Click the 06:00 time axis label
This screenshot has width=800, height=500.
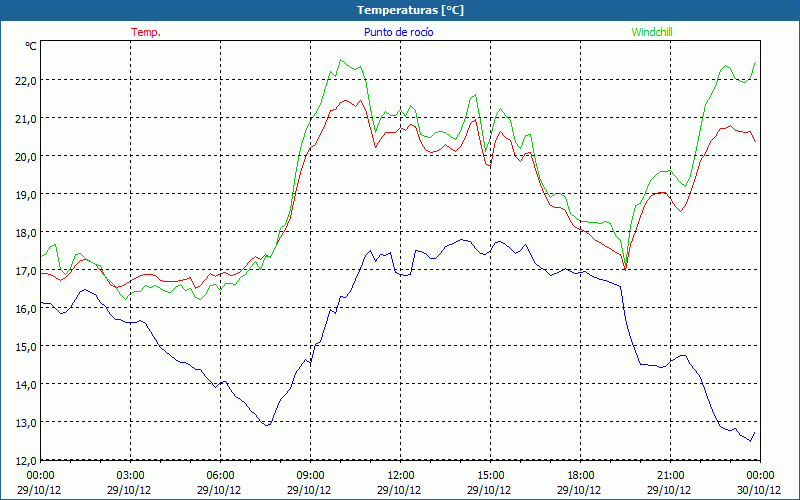click(220, 476)
